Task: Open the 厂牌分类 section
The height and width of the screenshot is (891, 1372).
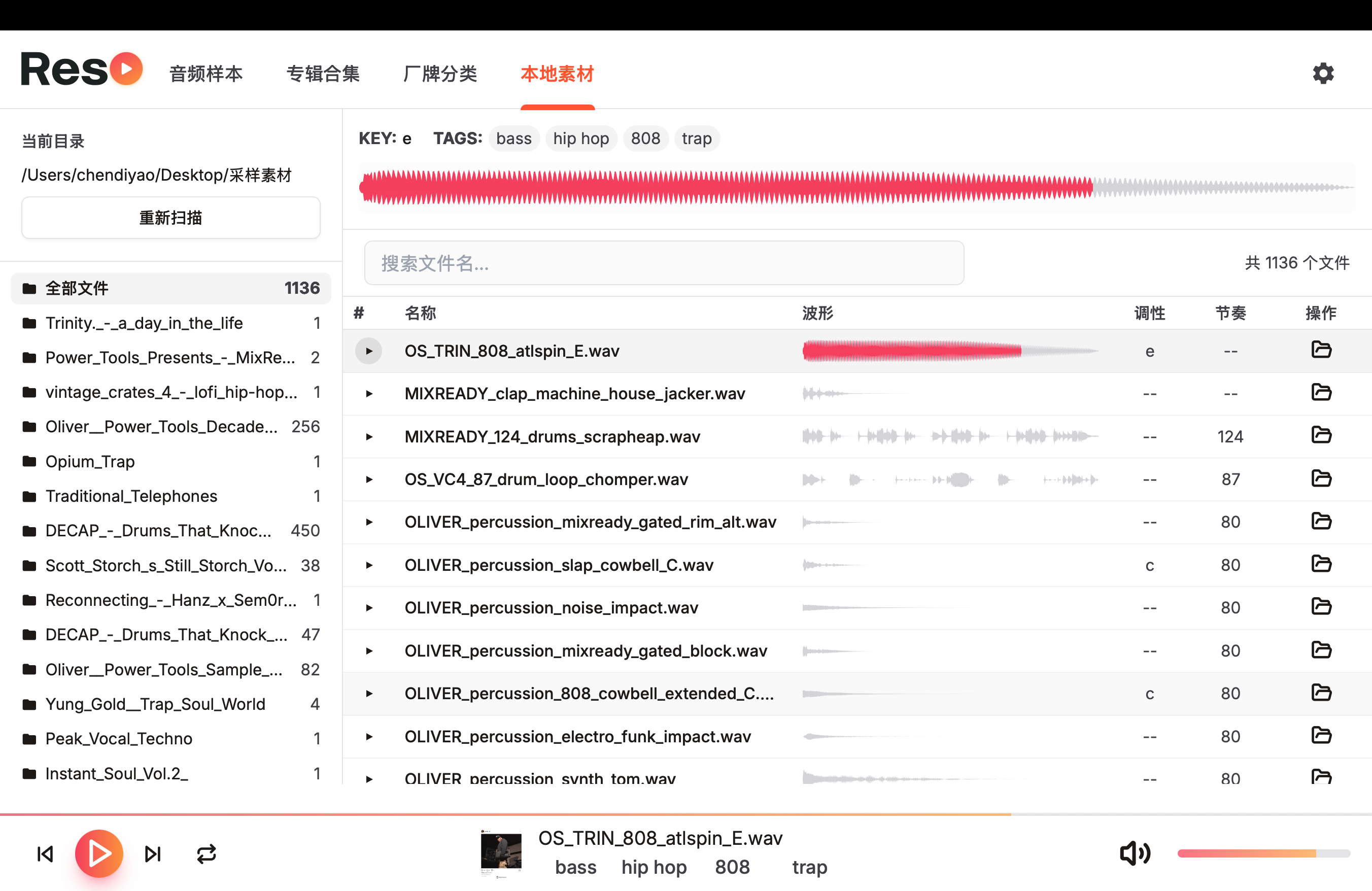Action: [440, 74]
